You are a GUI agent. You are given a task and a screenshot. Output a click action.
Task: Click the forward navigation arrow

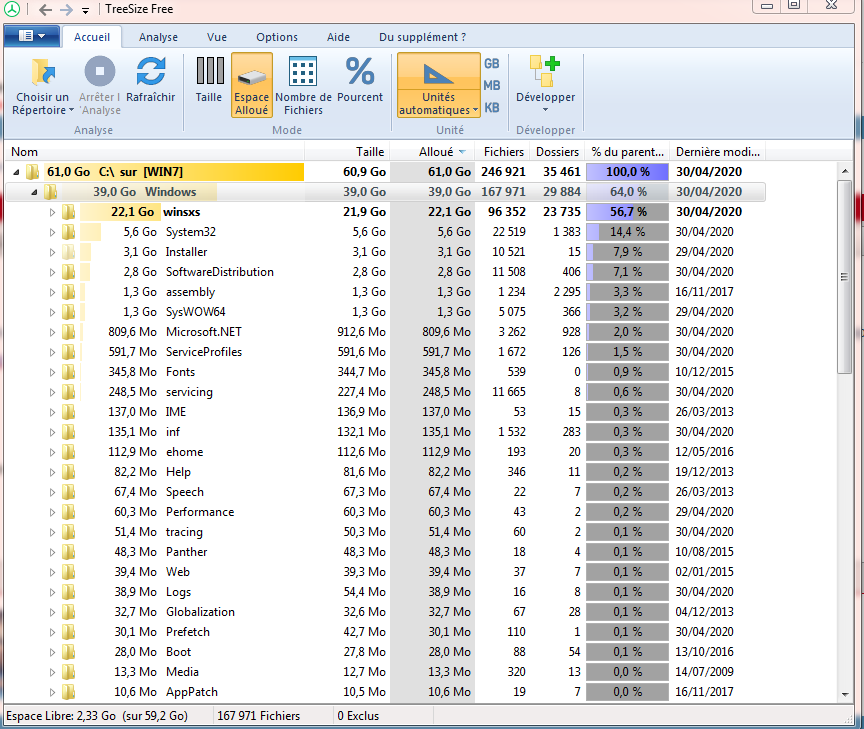pos(66,10)
